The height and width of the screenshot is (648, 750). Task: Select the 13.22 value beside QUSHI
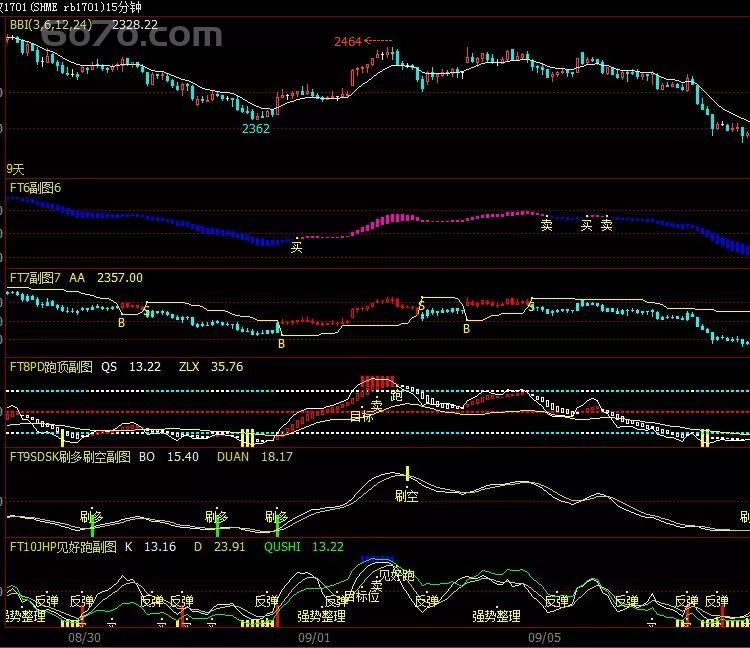[x=328, y=547]
